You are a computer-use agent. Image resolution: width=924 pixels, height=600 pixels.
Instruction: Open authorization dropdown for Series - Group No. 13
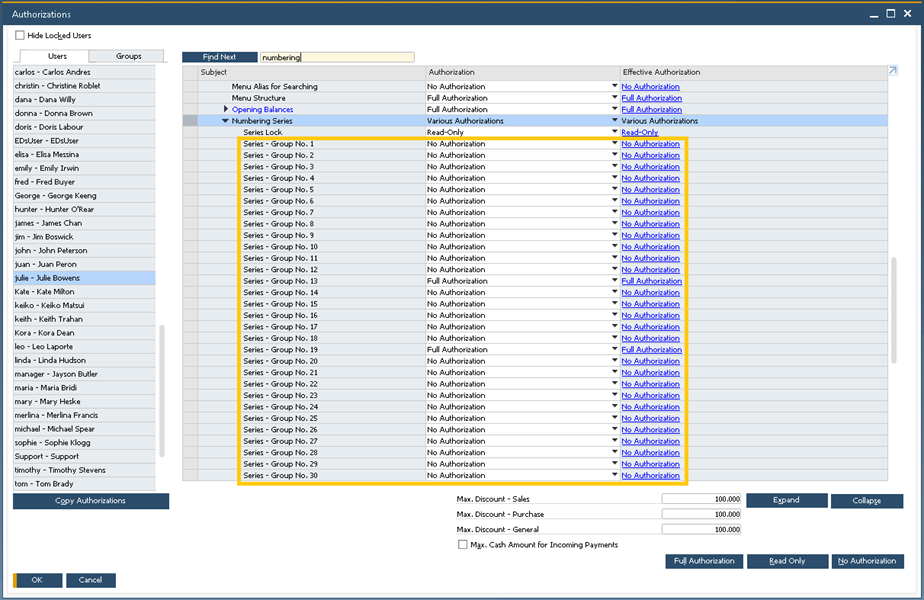(x=614, y=281)
